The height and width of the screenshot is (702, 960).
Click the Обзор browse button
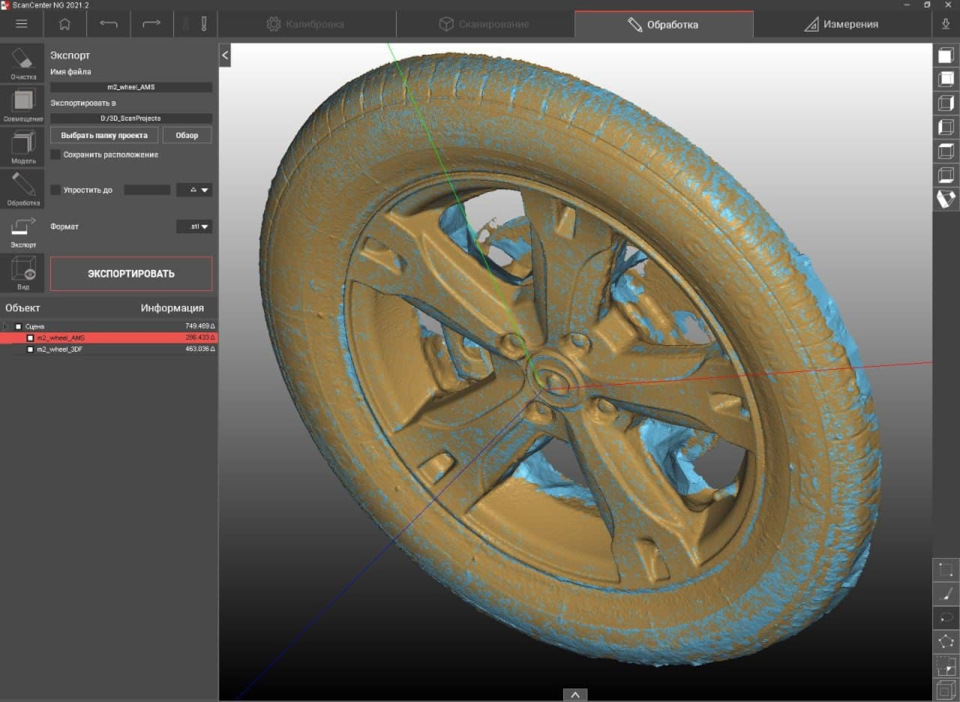[x=187, y=135]
